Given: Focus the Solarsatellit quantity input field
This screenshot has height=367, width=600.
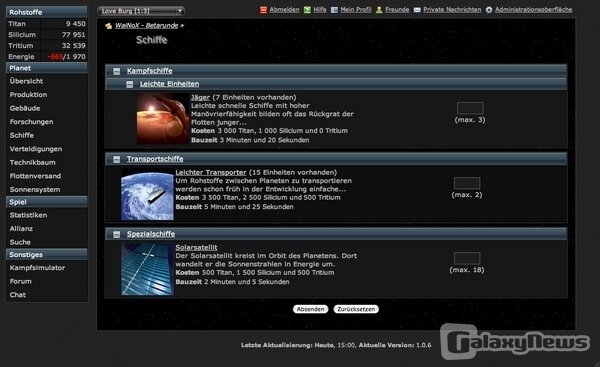Looking at the screenshot, I should point(467,258).
